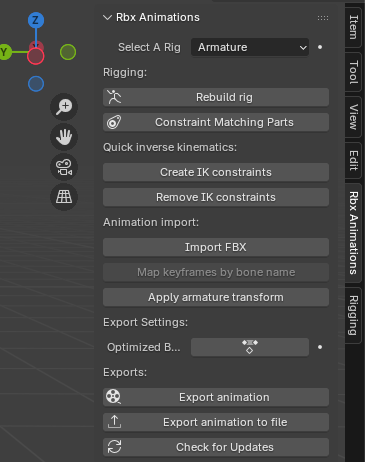The height and width of the screenshot is (462, 365).
Task: Open the Rigging sidebar tab
Action: [353, 315]
